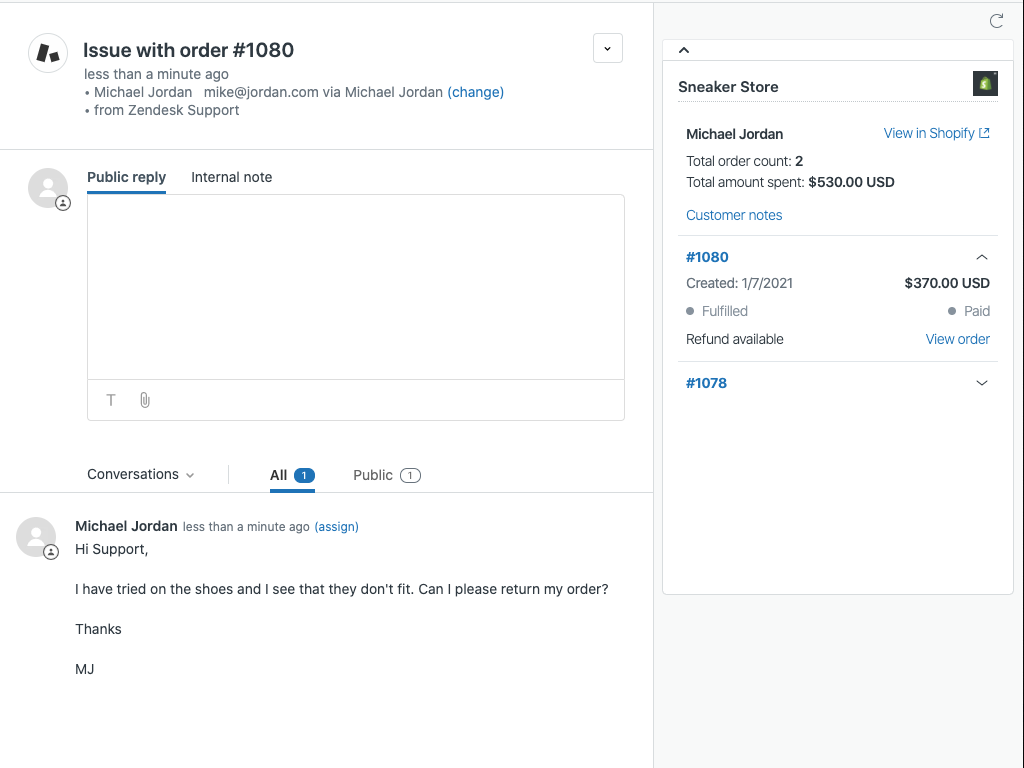
Task: Open View in Shopify
Action: pos(929,132)
